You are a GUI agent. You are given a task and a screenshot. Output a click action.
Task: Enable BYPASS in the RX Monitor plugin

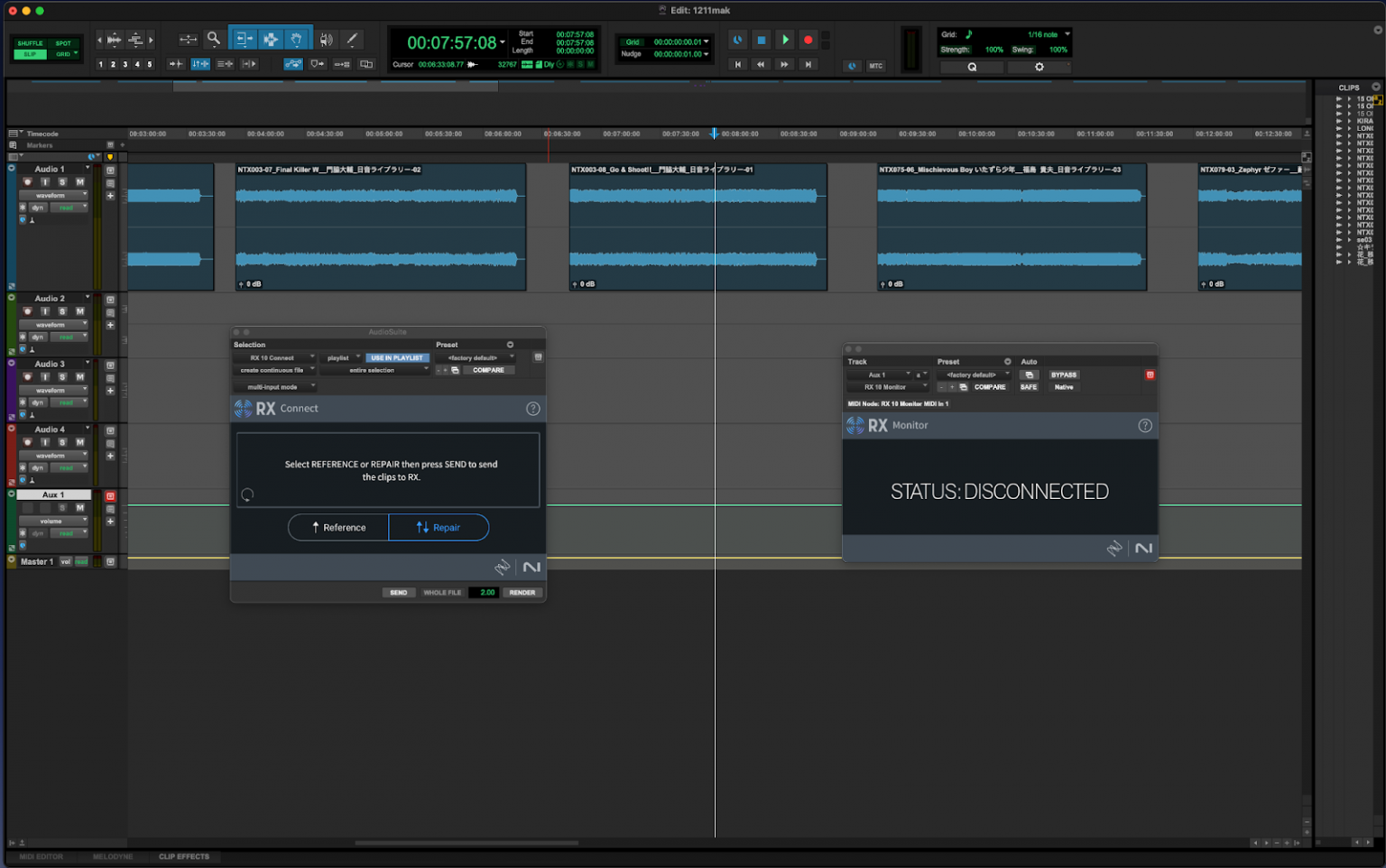tap(1064, 374)
